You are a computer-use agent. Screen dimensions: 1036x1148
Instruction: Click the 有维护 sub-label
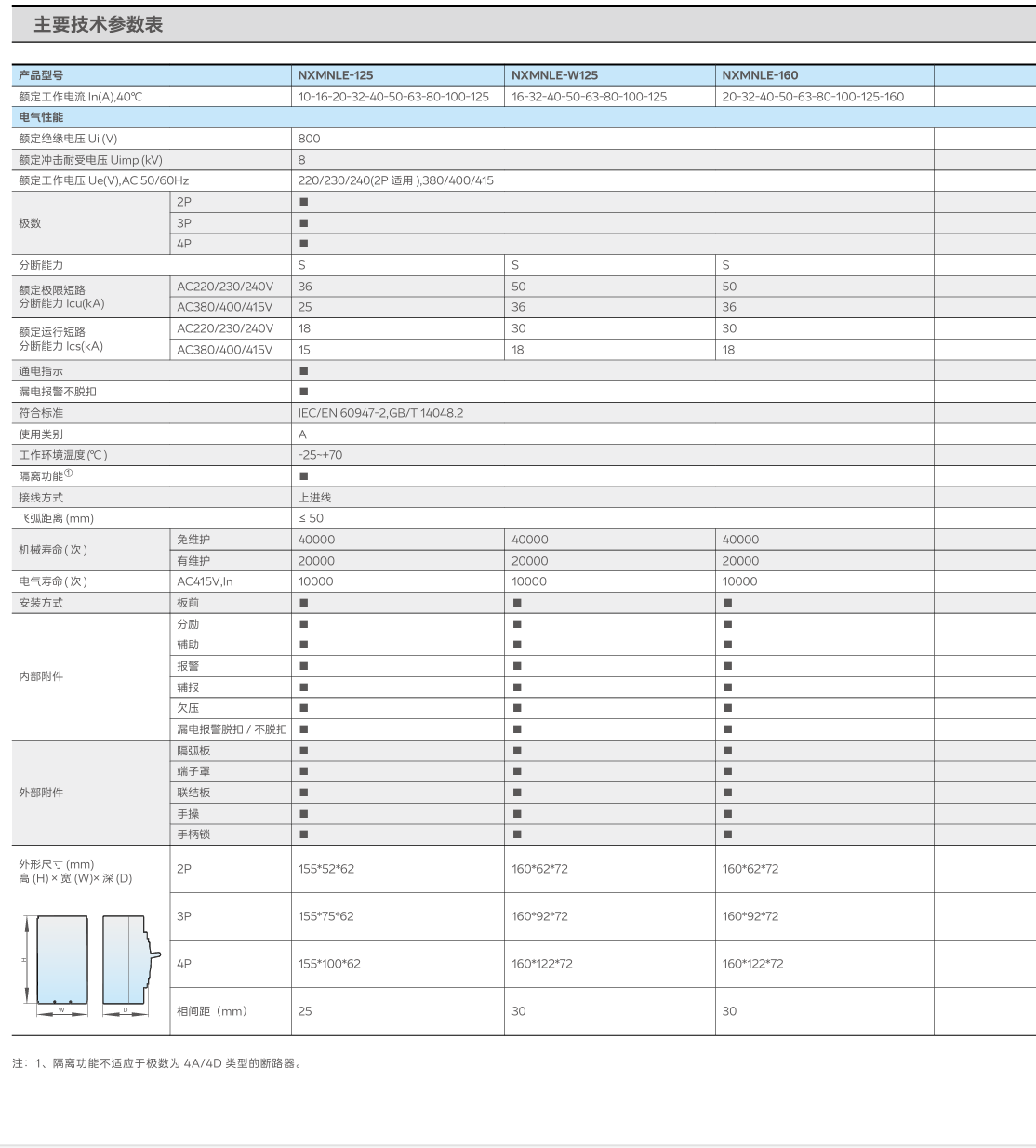[x=193, y=561]
